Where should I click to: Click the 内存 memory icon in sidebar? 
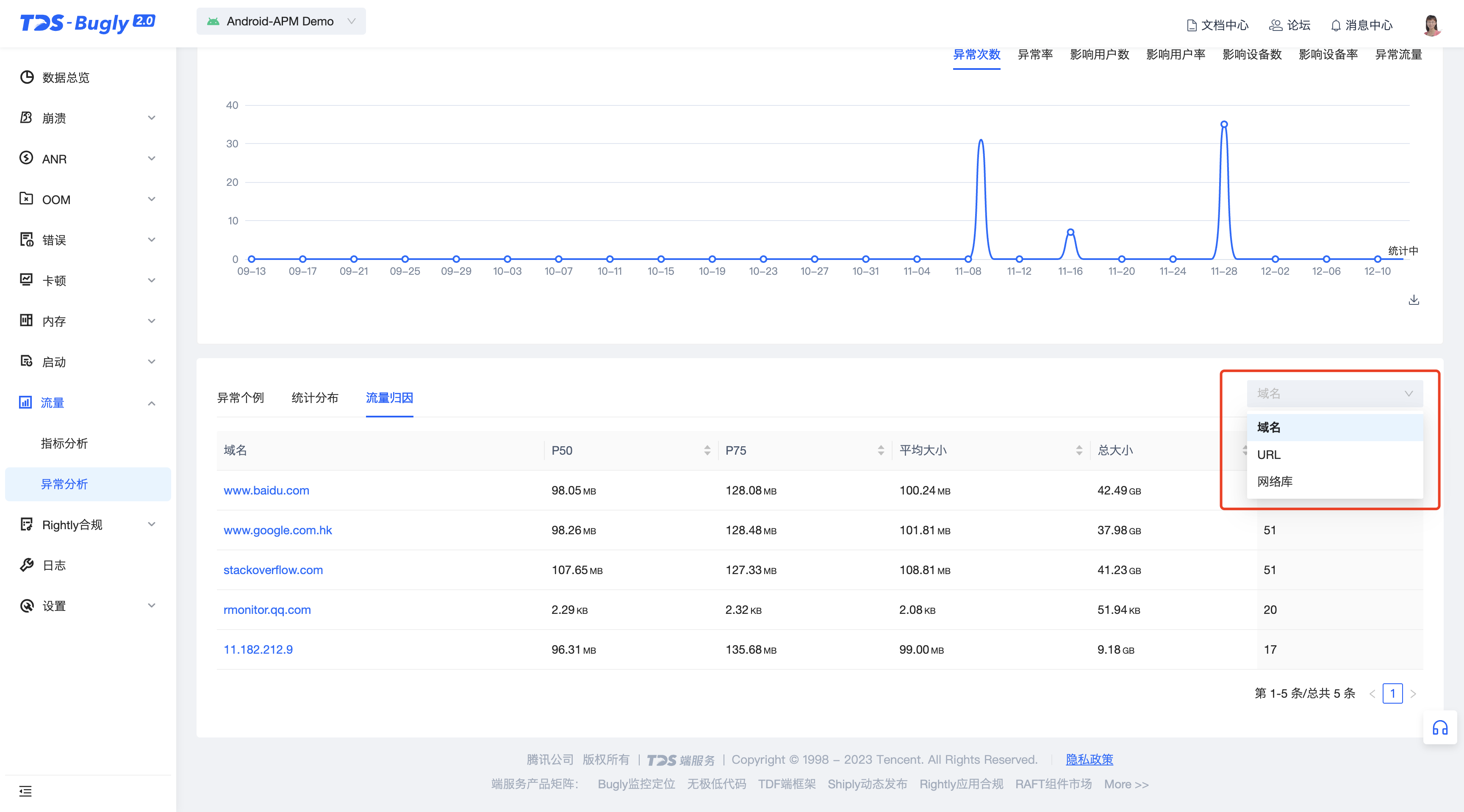(x=26, y=321)
